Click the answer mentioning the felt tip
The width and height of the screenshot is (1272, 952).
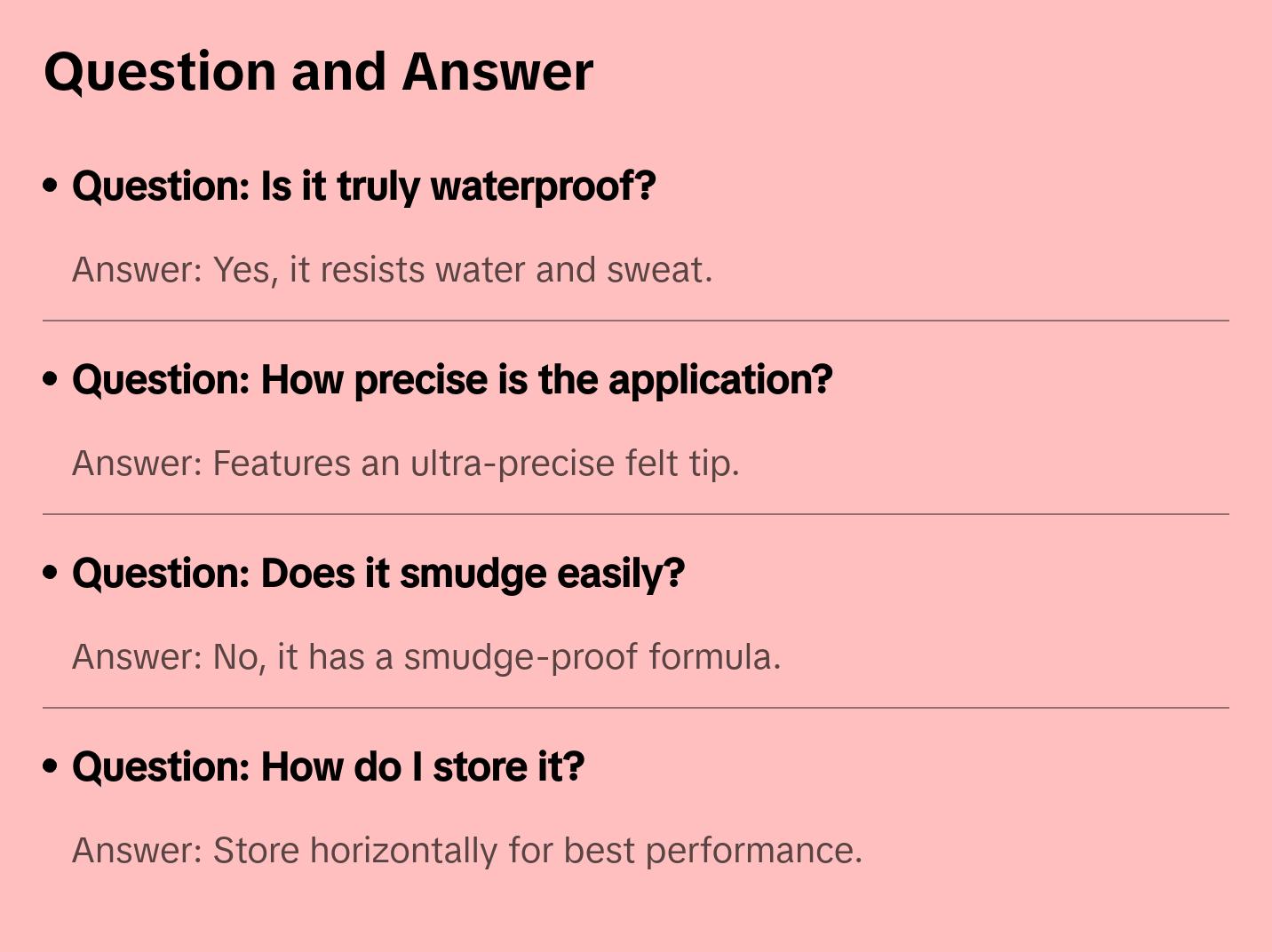click(405, 464)
